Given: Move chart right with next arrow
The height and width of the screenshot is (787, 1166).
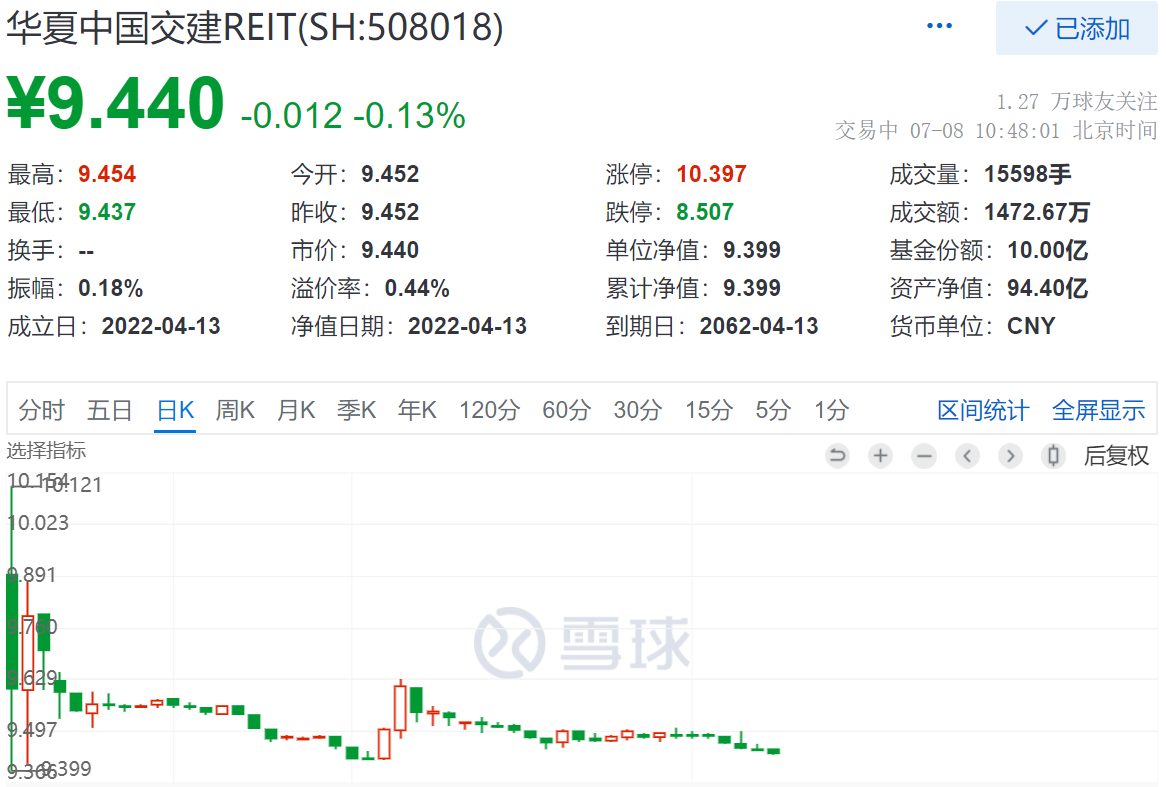Looking at the screenshot, I should click(1010, 454).
